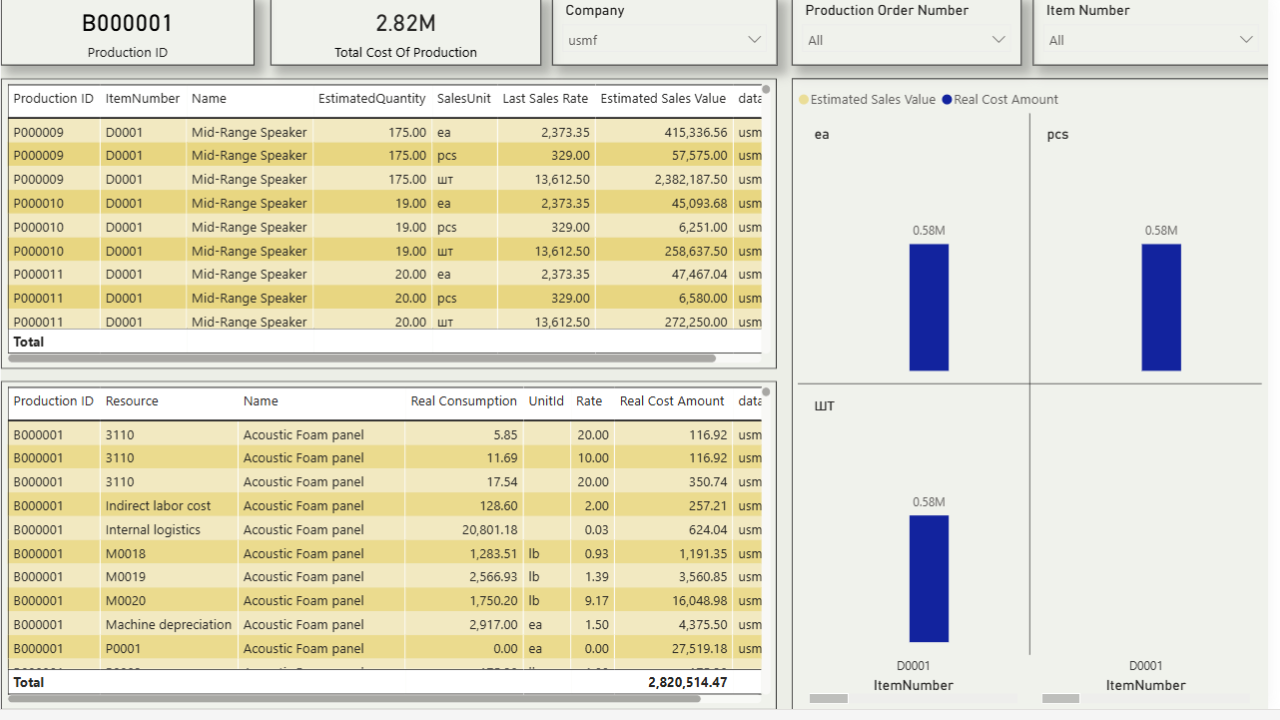
Task: Click horizontal scrollbar of top table
Action: (x=363, y=358)
